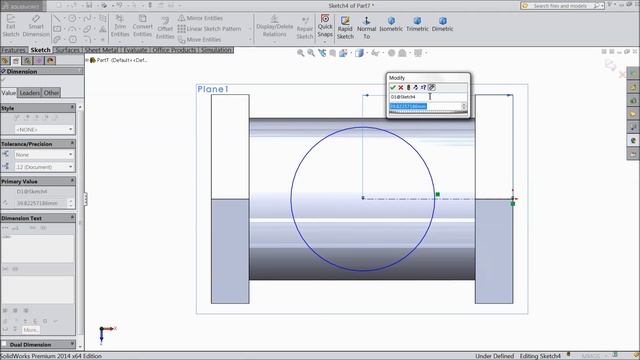Open the Office Products tab
This screenshot has width=640, height=360.
click(174, 50)
